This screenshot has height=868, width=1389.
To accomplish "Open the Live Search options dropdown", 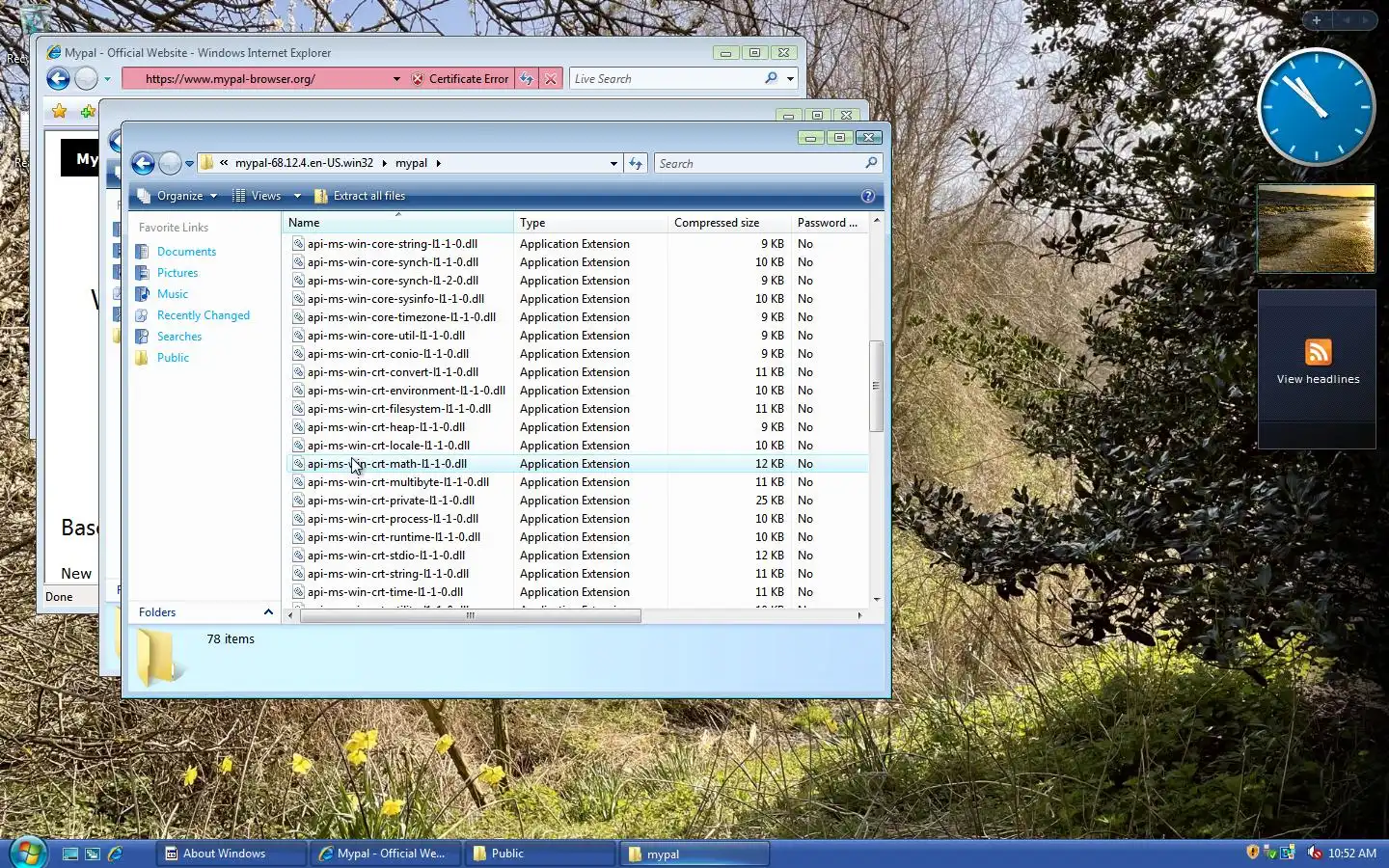I will pos(790,79).
